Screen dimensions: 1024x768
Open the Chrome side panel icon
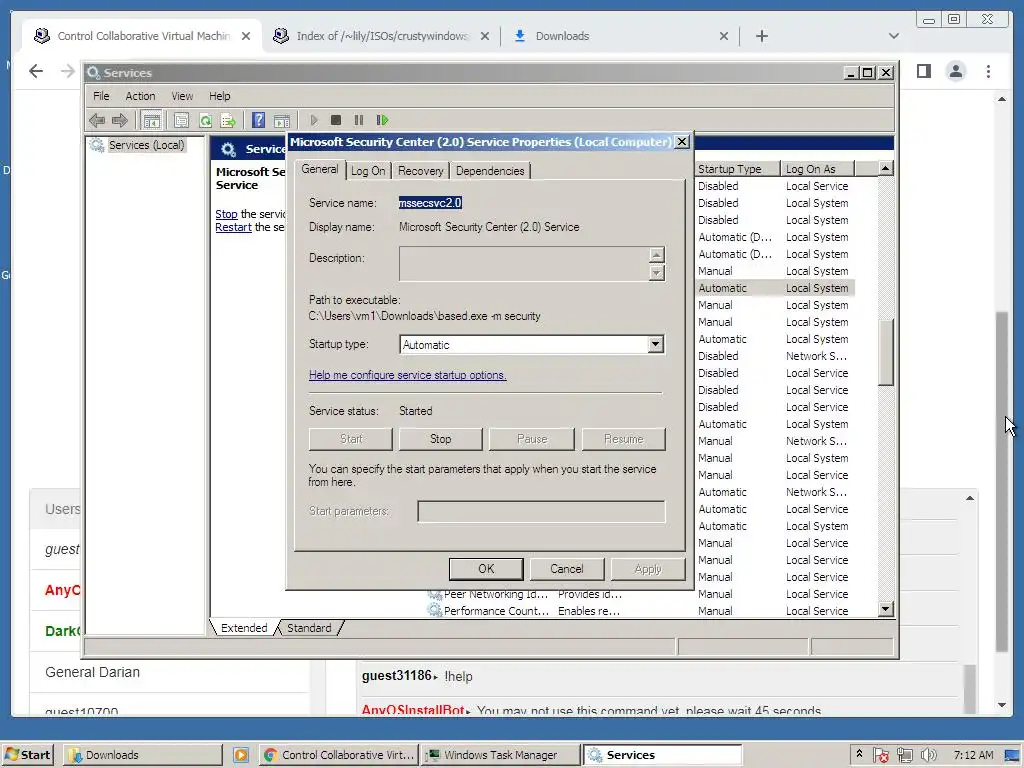pyautogui.click(x=923, y=71)
